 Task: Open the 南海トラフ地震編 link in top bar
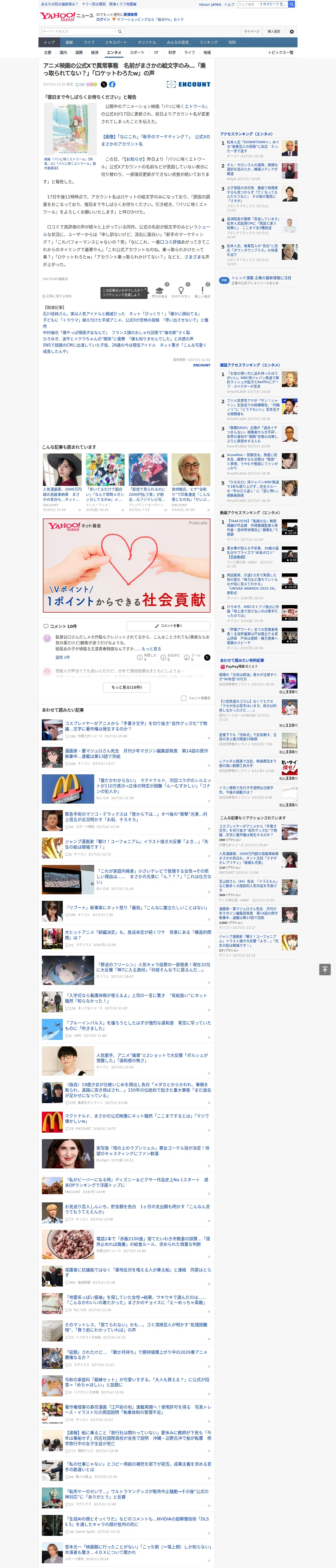[122, 4]
